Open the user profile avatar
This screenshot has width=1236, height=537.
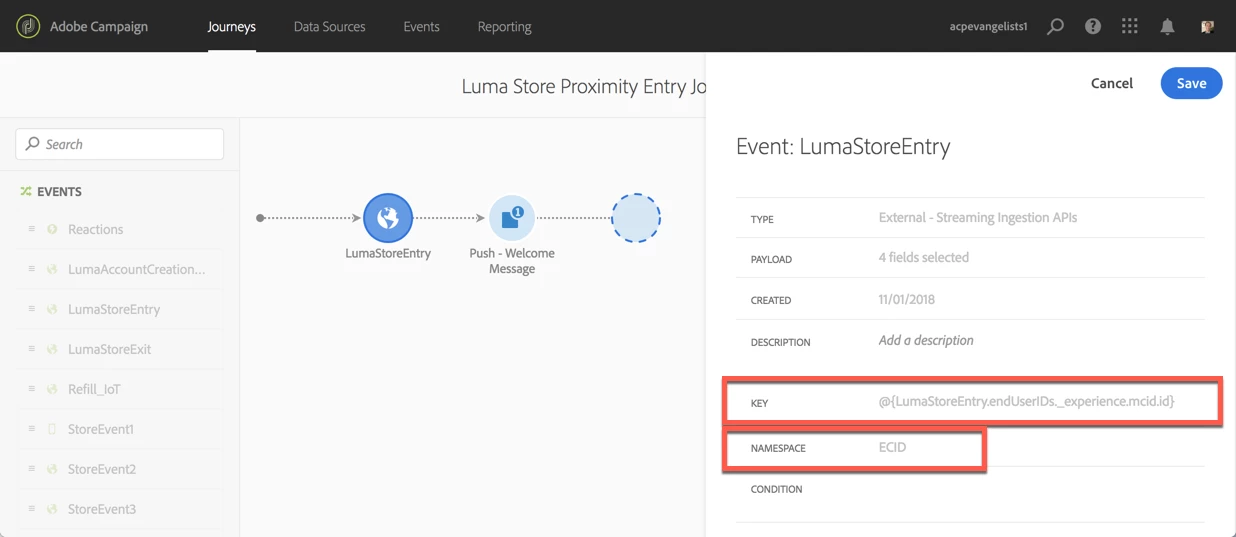click(x=1207, y=27)
